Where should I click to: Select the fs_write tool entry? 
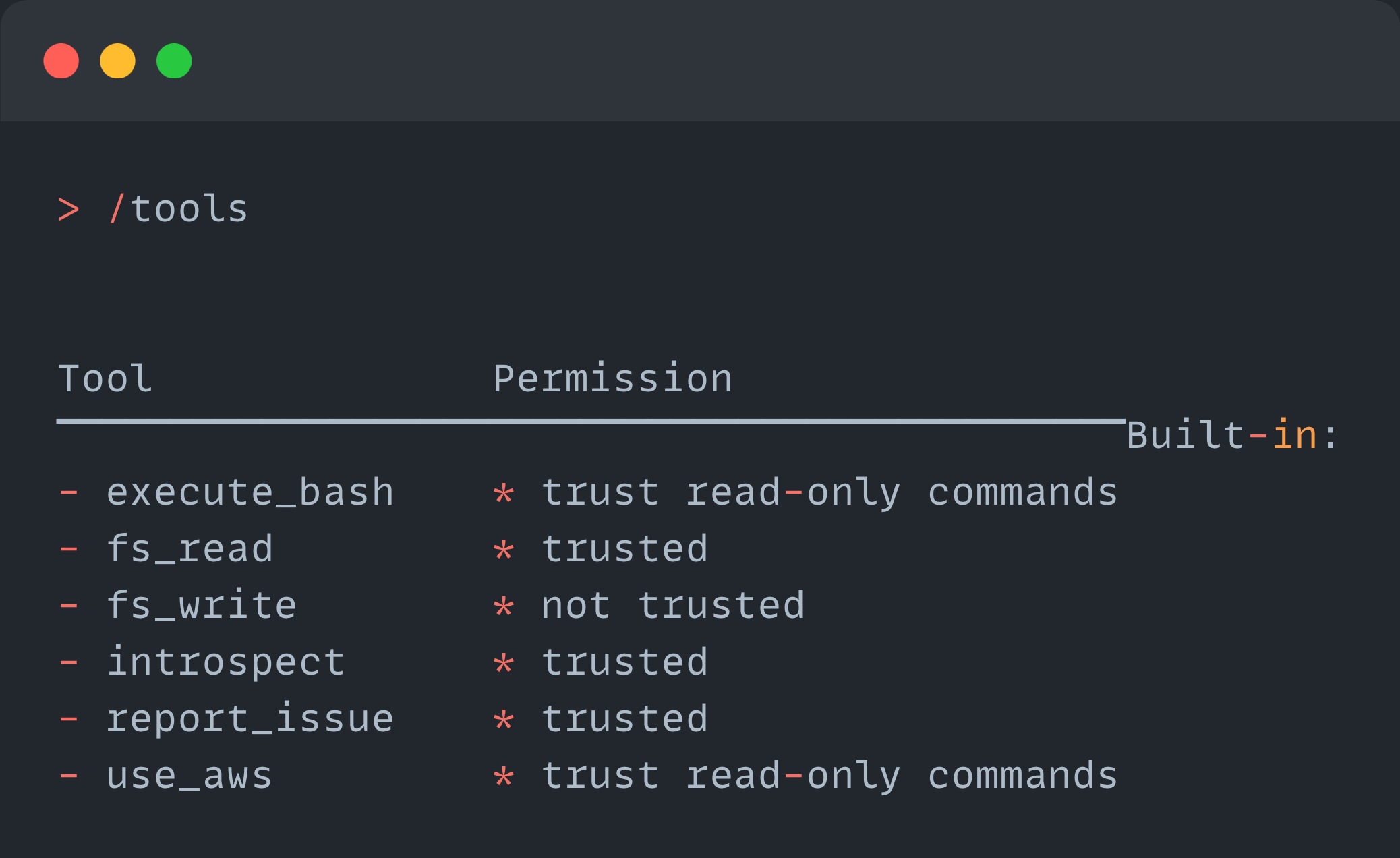(x=202, y=606)
